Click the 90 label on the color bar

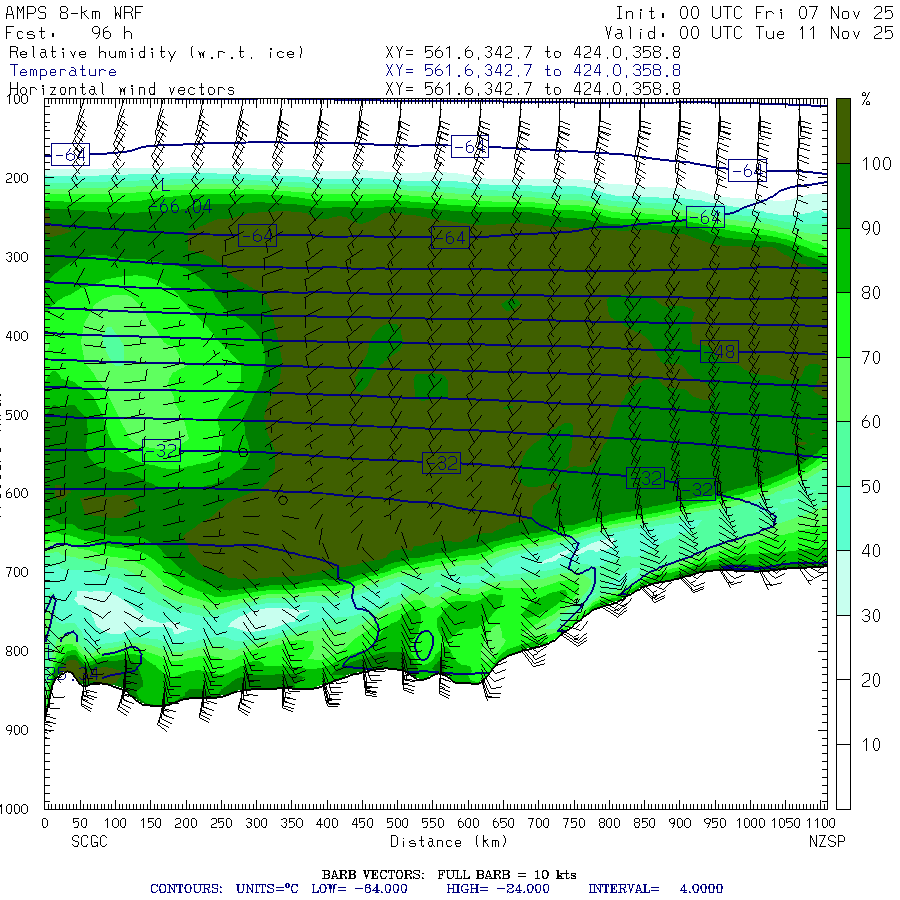(871, 228)
